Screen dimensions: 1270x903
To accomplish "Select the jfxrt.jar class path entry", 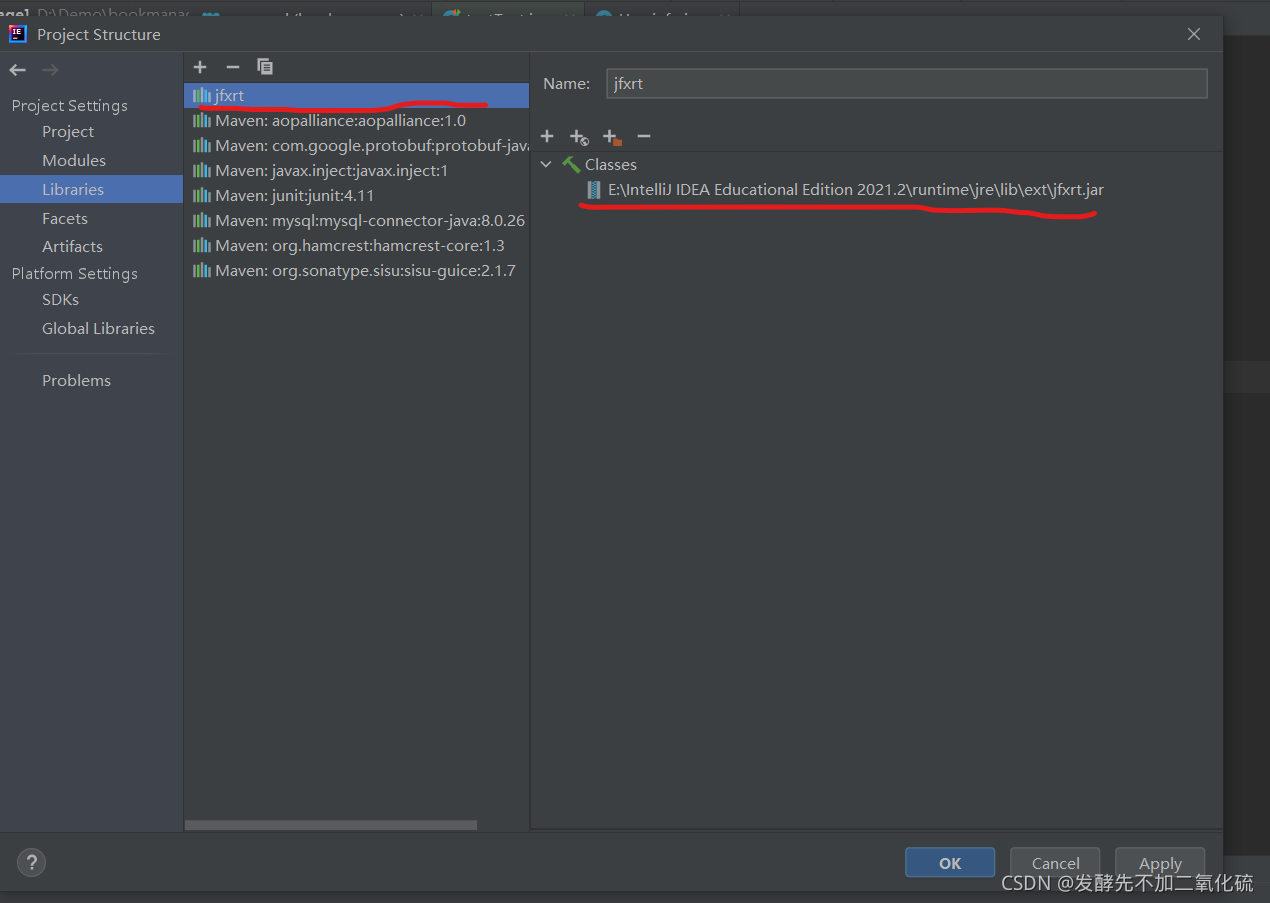I will pyautogui.click(x=856, y=189).
